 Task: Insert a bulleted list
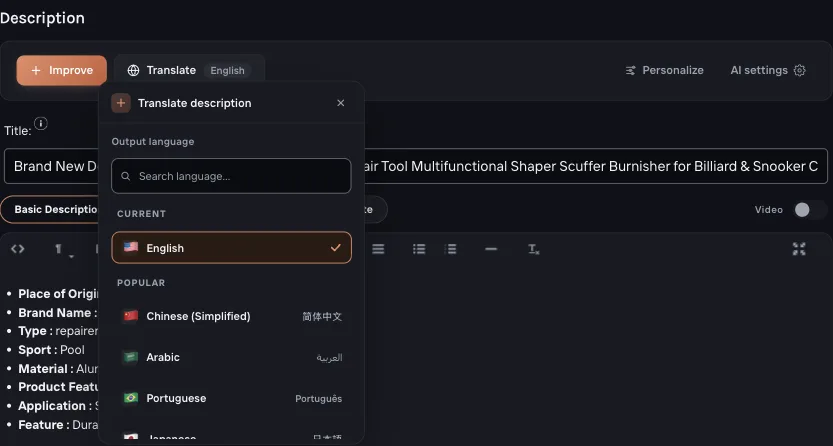click(x=419, y=249)
